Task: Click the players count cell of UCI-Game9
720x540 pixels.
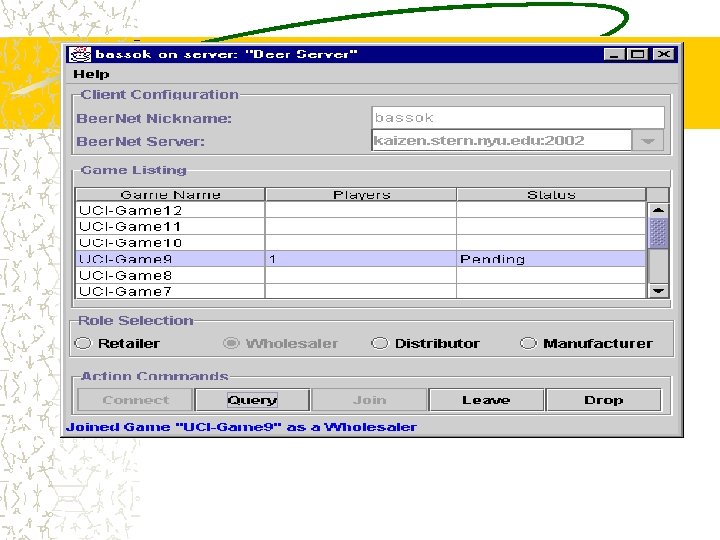Action: pos(360,259)
